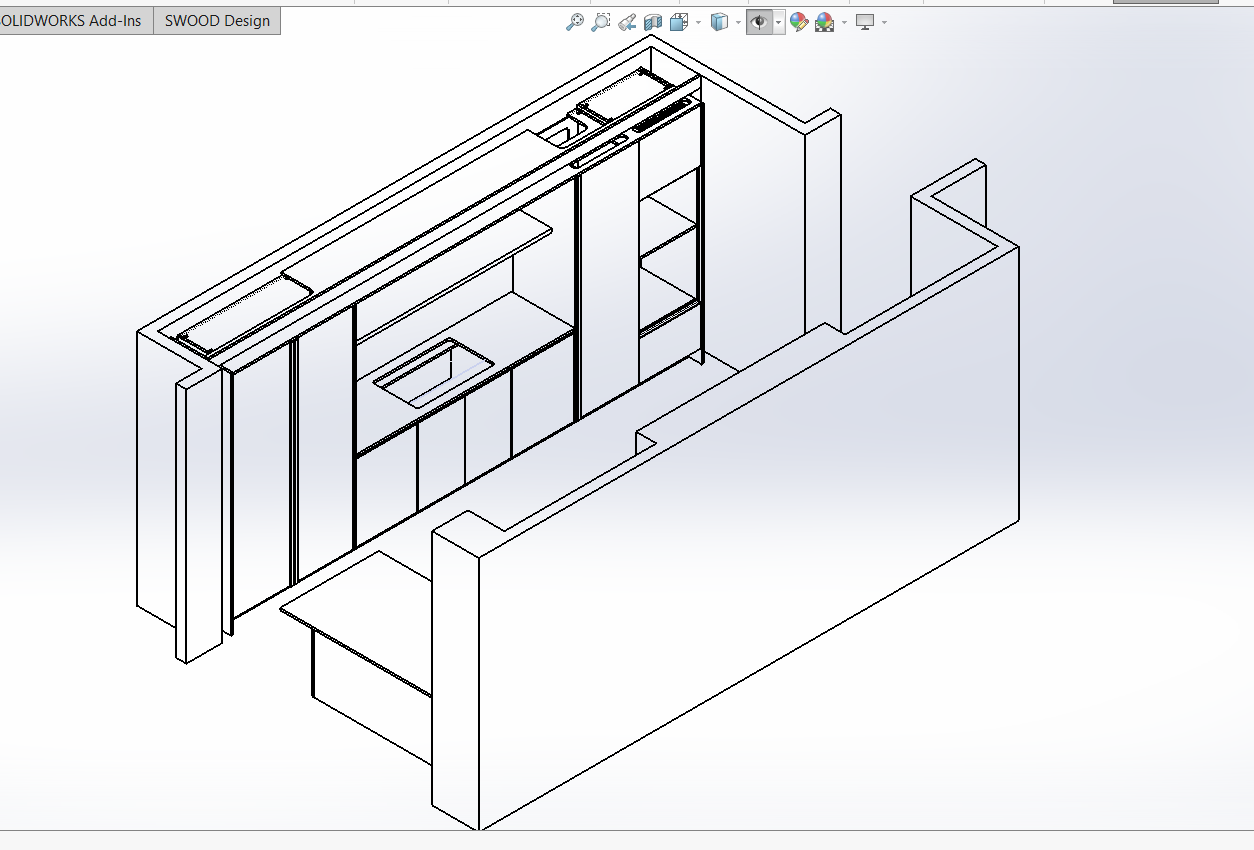Click the Zoom to Fit icon
Screen dimensions: 1254x850
[575, 22]
